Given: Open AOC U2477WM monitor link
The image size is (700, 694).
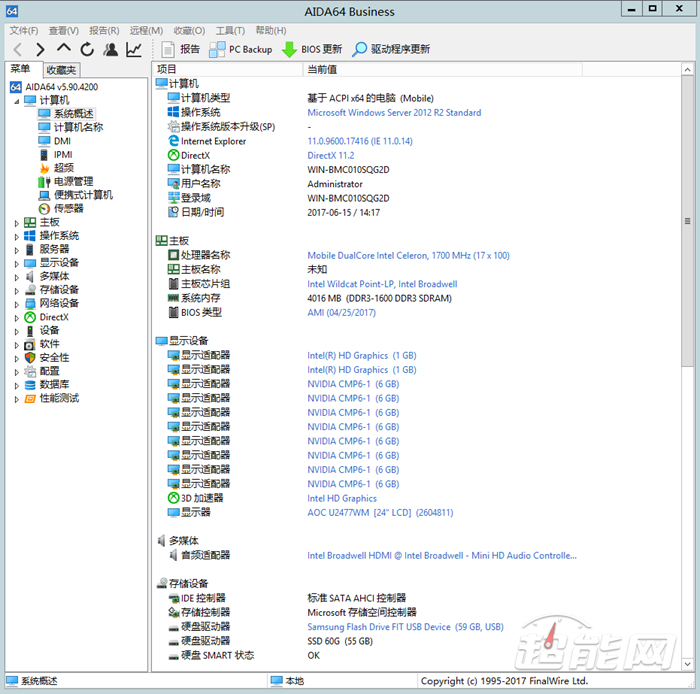Looking at the screenshot, I should pos(380,512).
